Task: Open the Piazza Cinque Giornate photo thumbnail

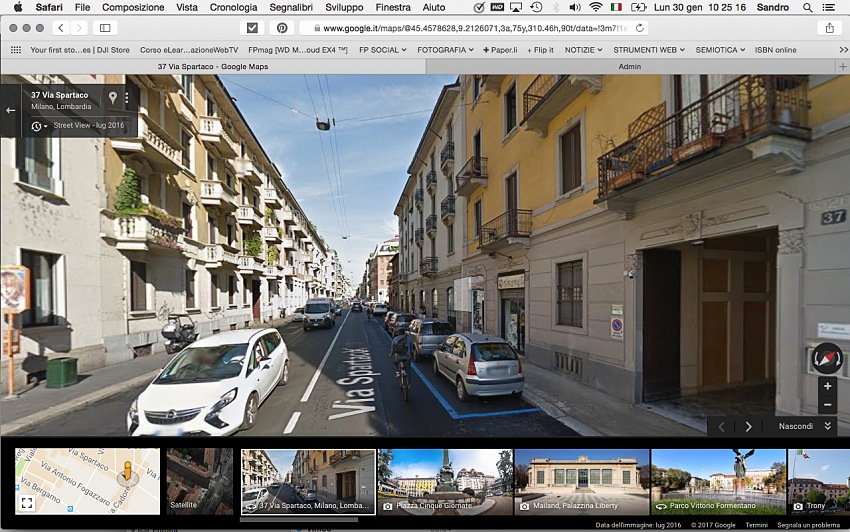Action: (445, 482)
